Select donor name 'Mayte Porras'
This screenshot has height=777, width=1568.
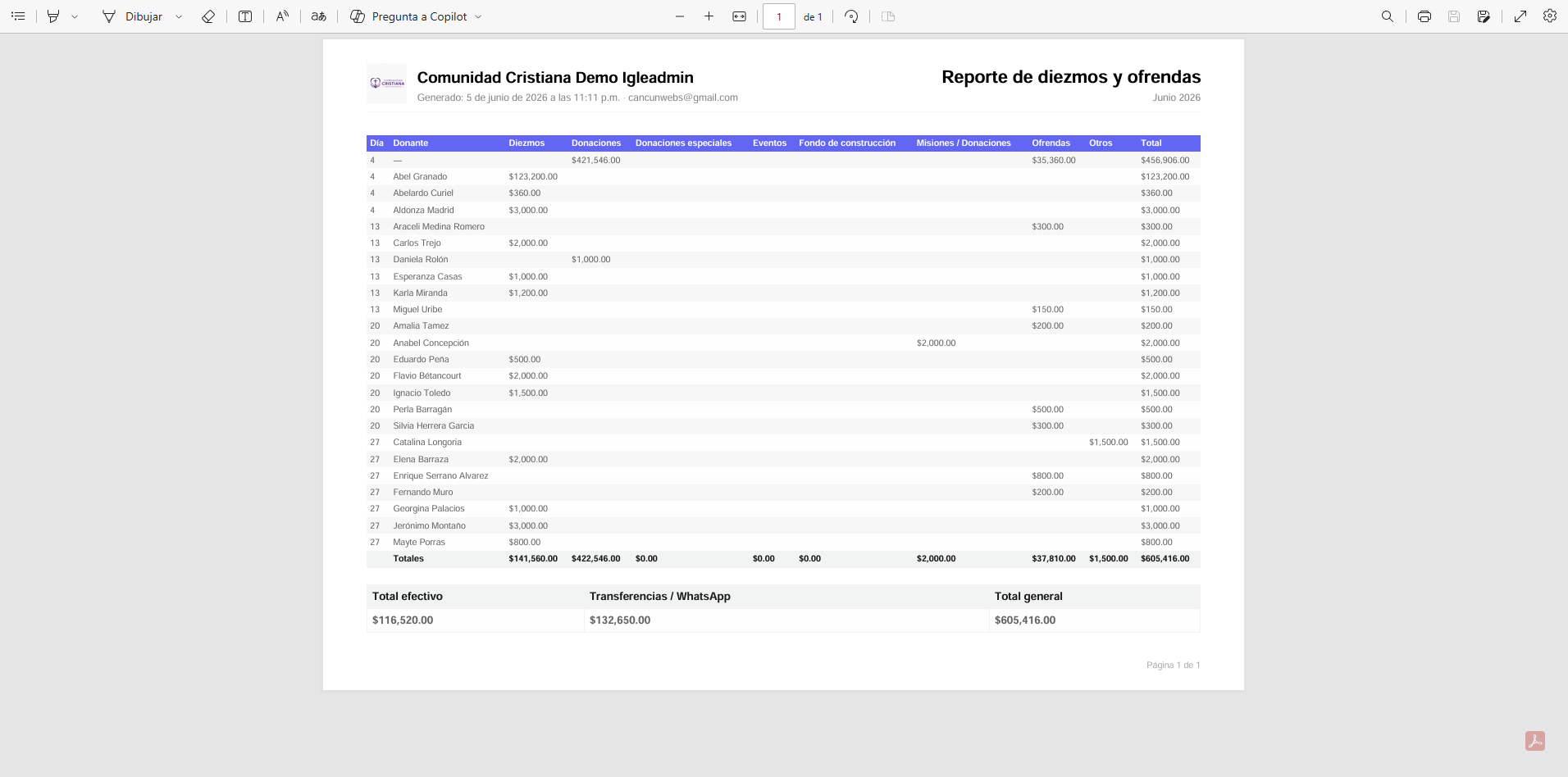click(x=419, y=542)
